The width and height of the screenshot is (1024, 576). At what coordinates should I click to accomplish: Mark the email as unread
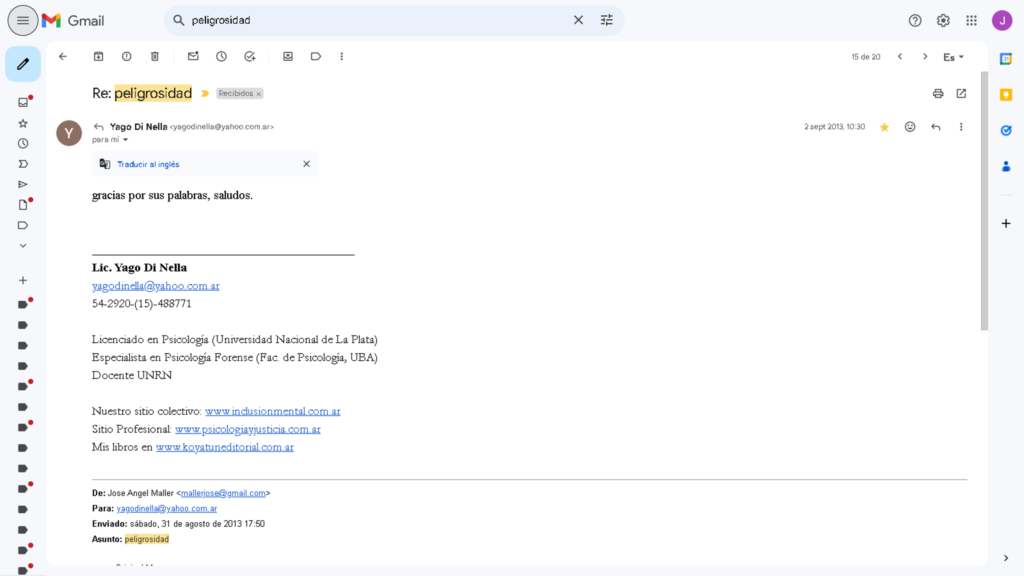click(193, 57)
